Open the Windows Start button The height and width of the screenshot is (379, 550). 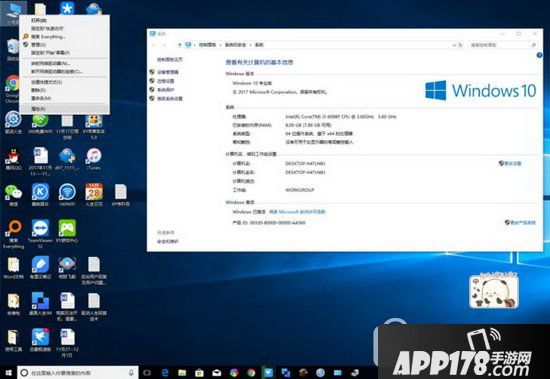pyautogui.click(x=8, y=372)
